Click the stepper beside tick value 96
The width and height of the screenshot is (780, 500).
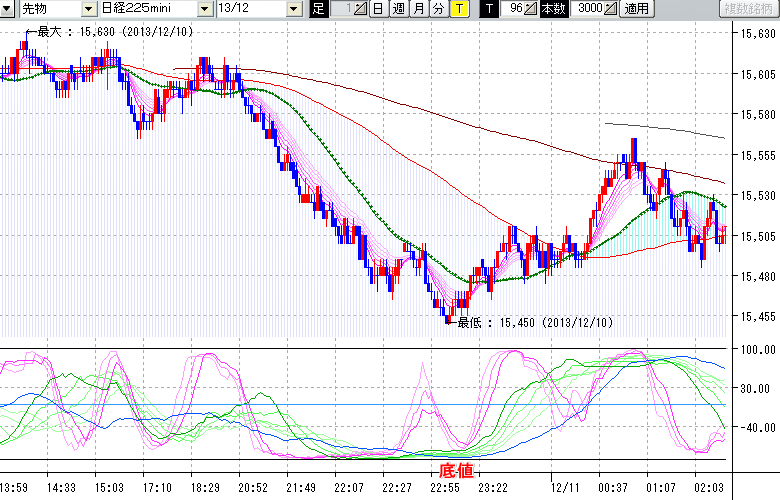click(x=532, y=9)
